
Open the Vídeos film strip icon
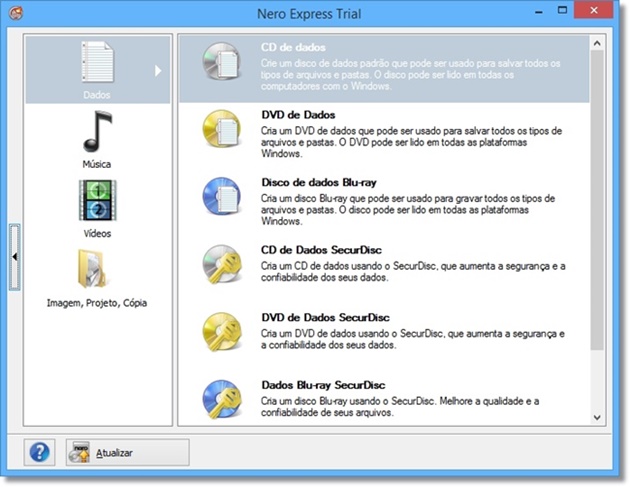tap(98, 200)
